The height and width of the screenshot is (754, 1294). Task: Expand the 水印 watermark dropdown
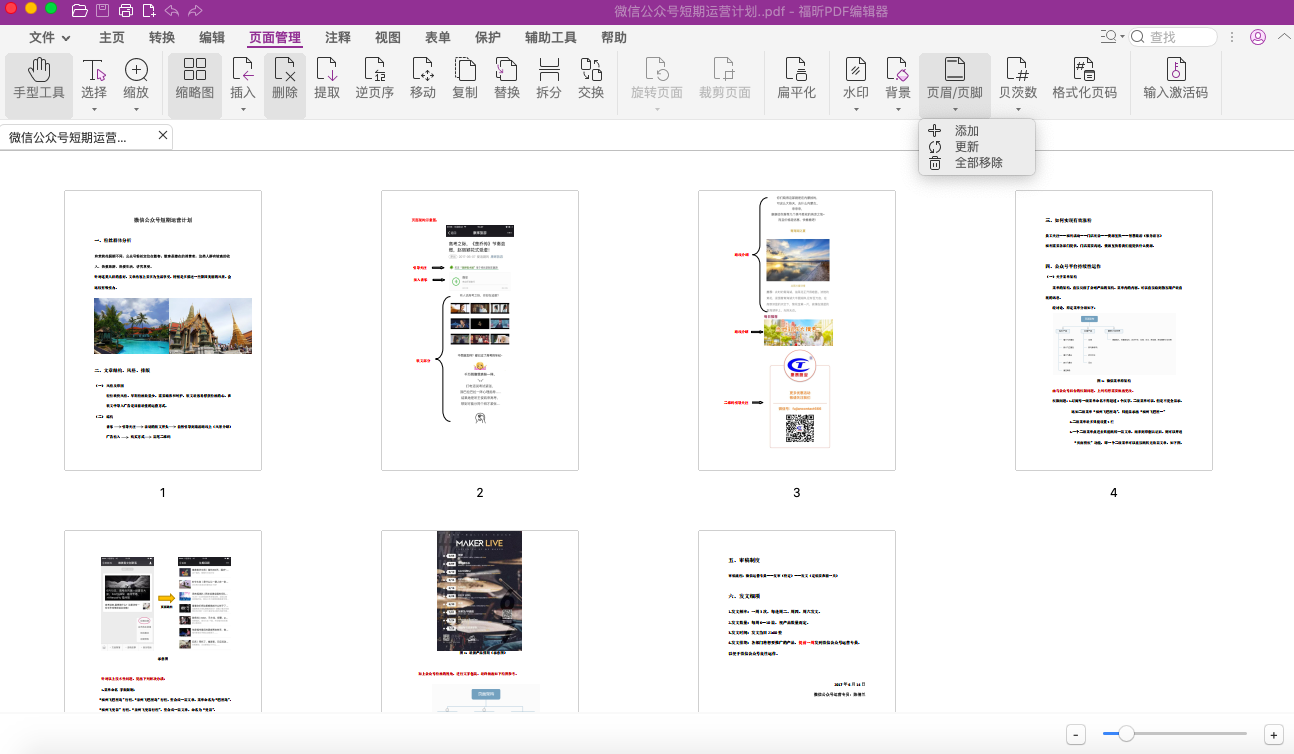click(856, 108)
